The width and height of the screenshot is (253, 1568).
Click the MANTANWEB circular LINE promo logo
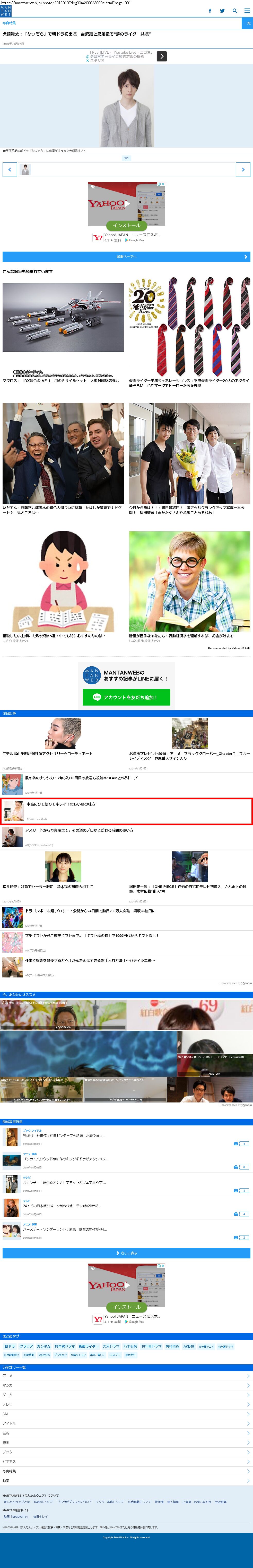pos(91,676)
